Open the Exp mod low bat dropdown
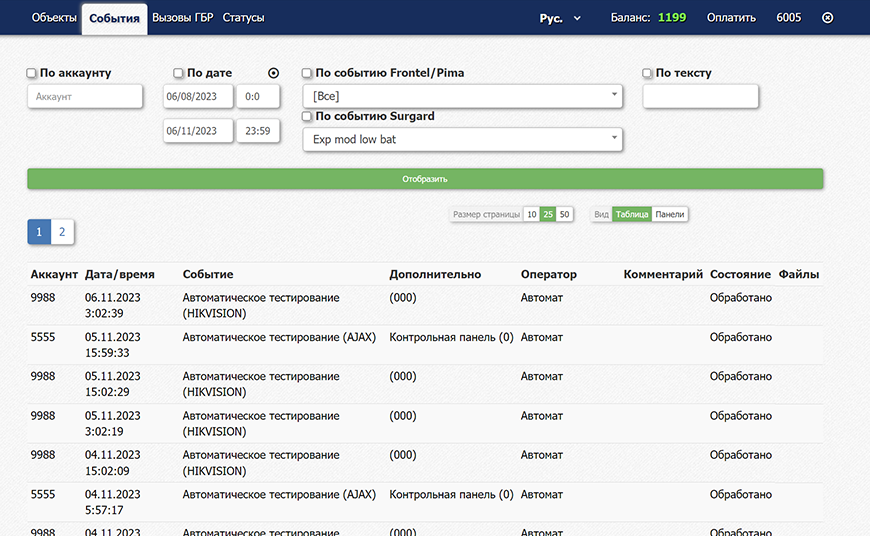Screen dimensions: 870x536 pyautogui.click(x=462, y=139)
